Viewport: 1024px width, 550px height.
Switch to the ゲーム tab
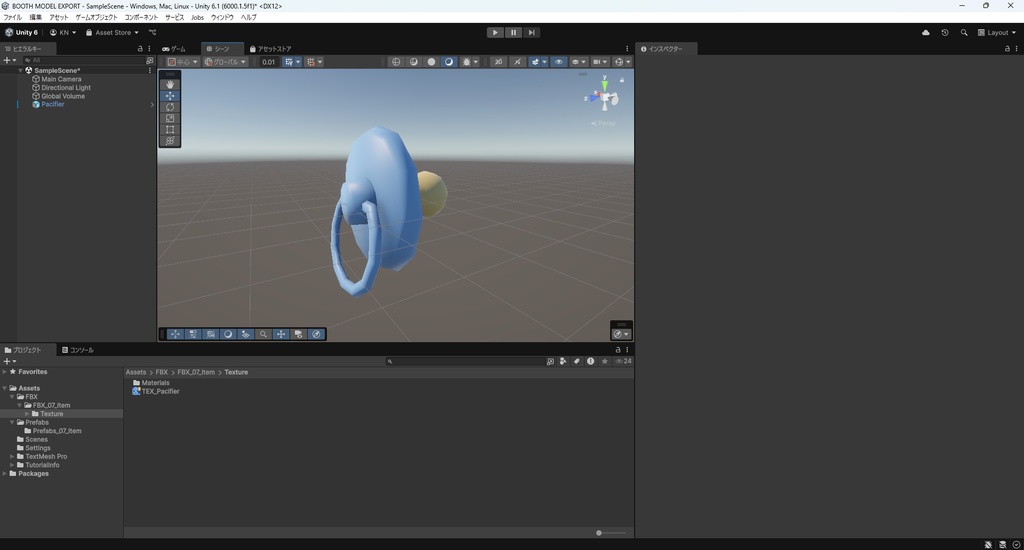(174, 49)
